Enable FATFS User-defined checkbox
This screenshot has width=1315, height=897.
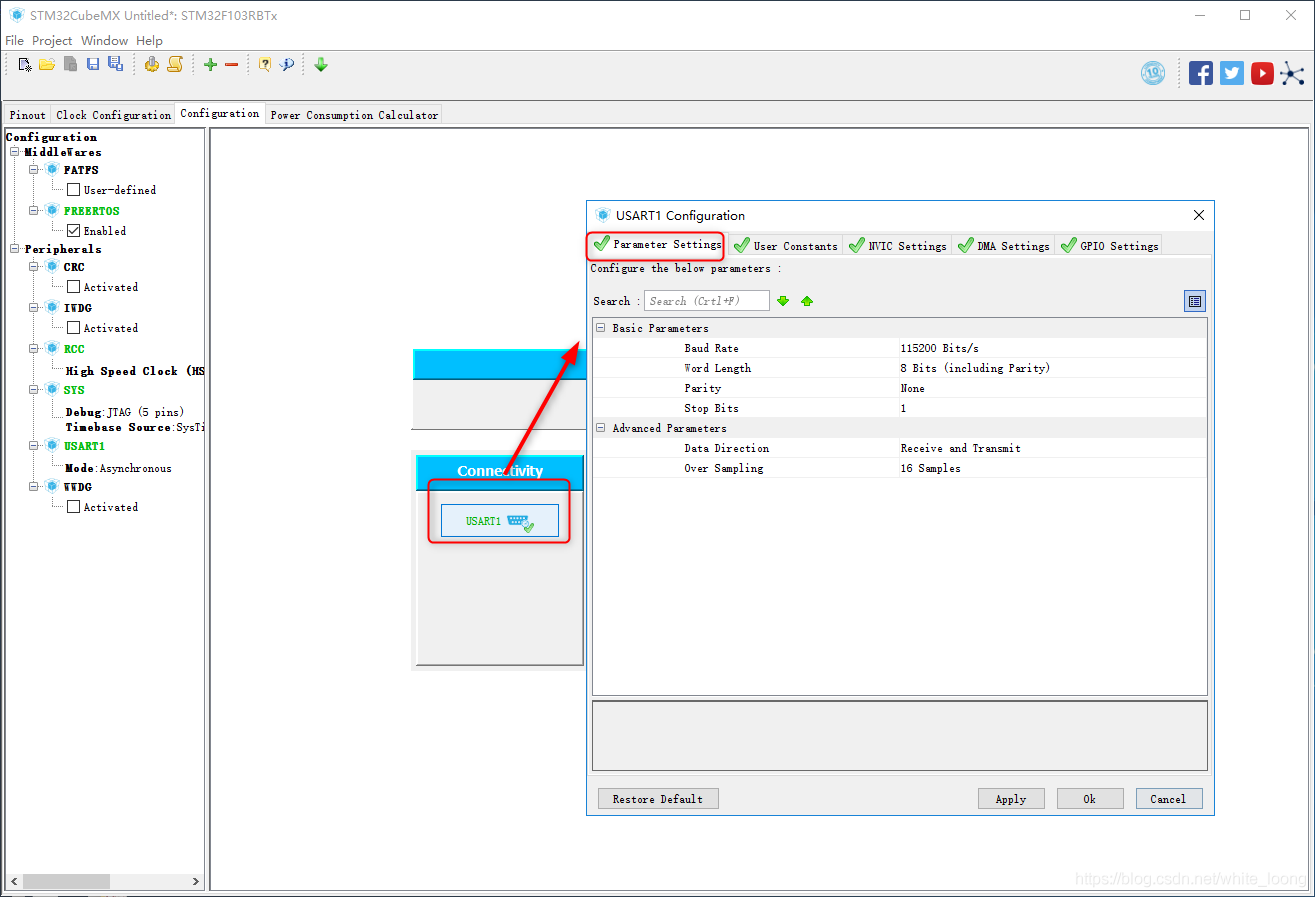(73, 190)
